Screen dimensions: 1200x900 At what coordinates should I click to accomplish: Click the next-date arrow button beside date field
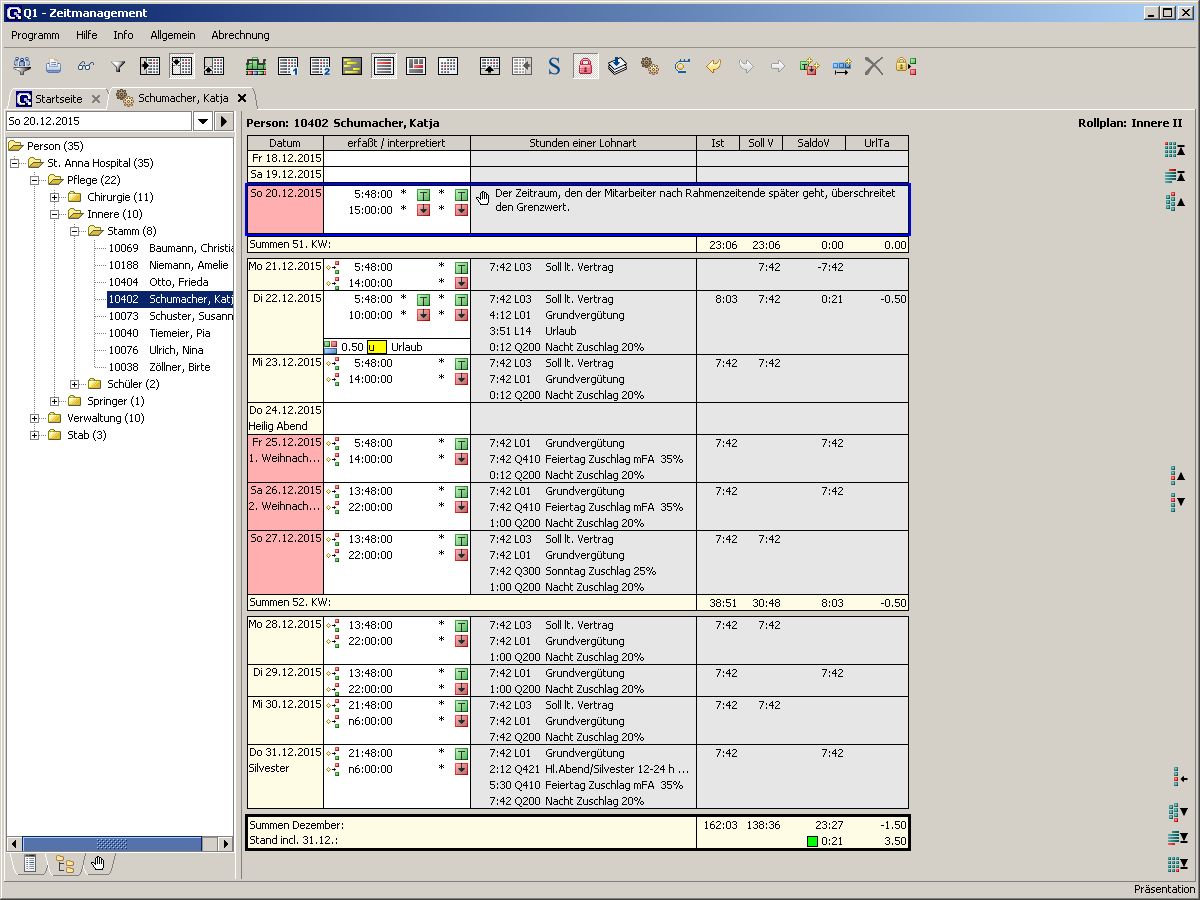(224, 121)
